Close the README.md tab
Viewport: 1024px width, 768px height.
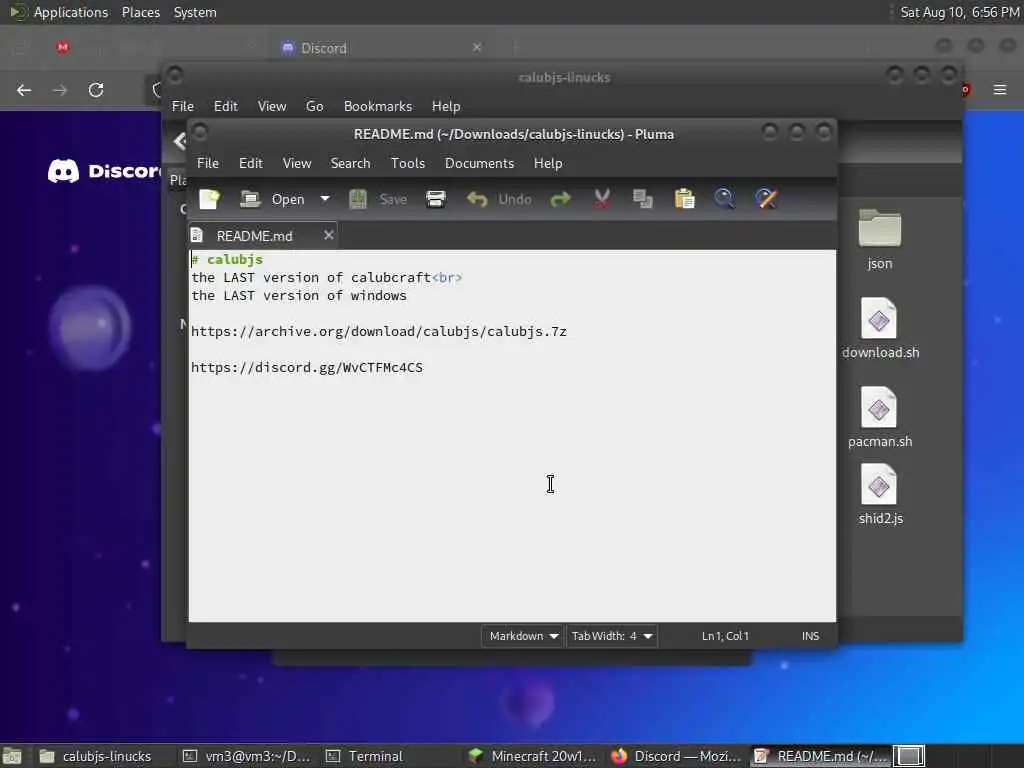(x=328, y=234)
